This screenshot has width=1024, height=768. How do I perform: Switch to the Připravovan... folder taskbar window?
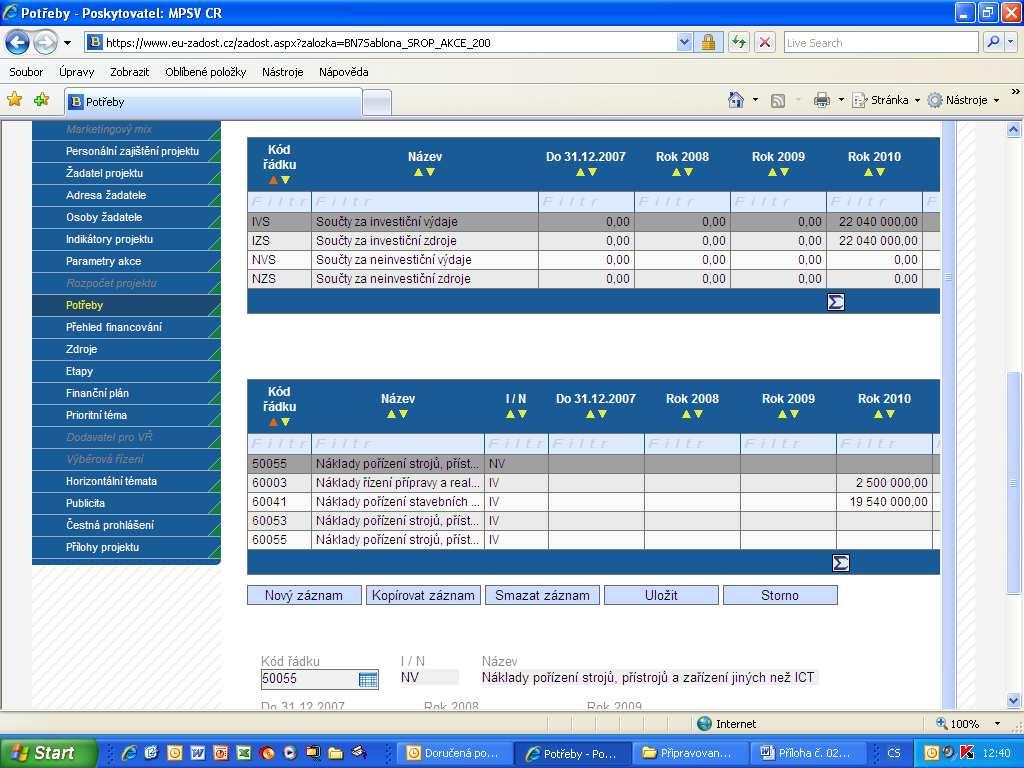690,753
